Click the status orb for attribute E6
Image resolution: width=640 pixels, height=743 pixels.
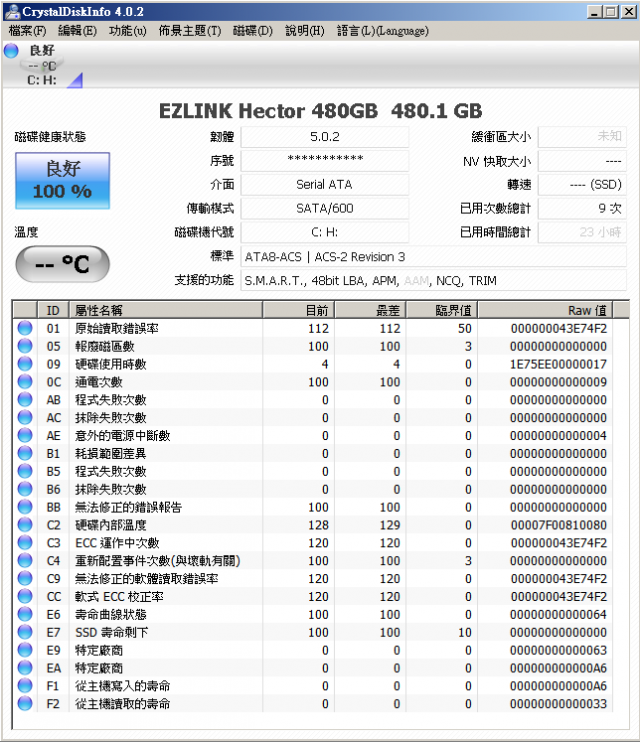pos(25,614)
